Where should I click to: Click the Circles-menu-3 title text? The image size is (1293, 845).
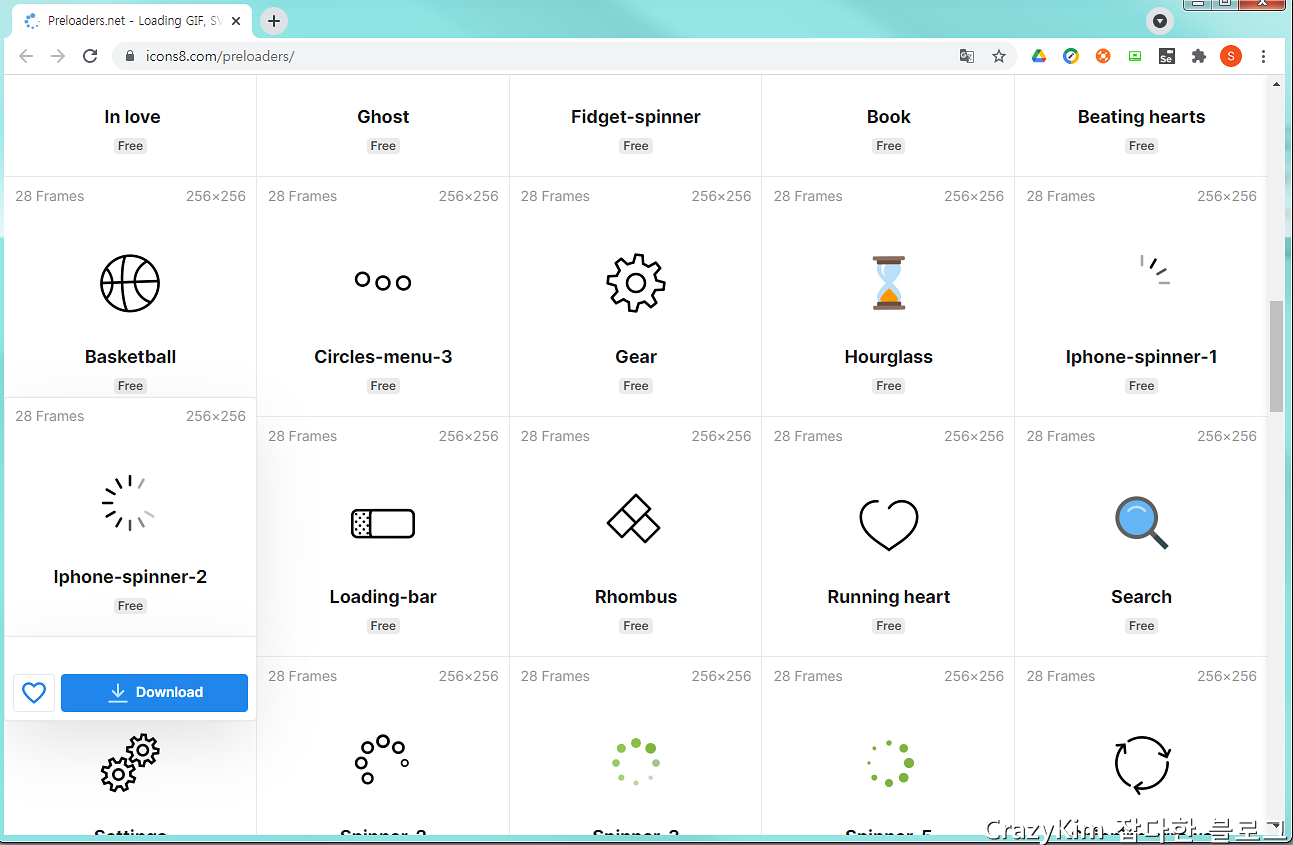coord(383,357)
